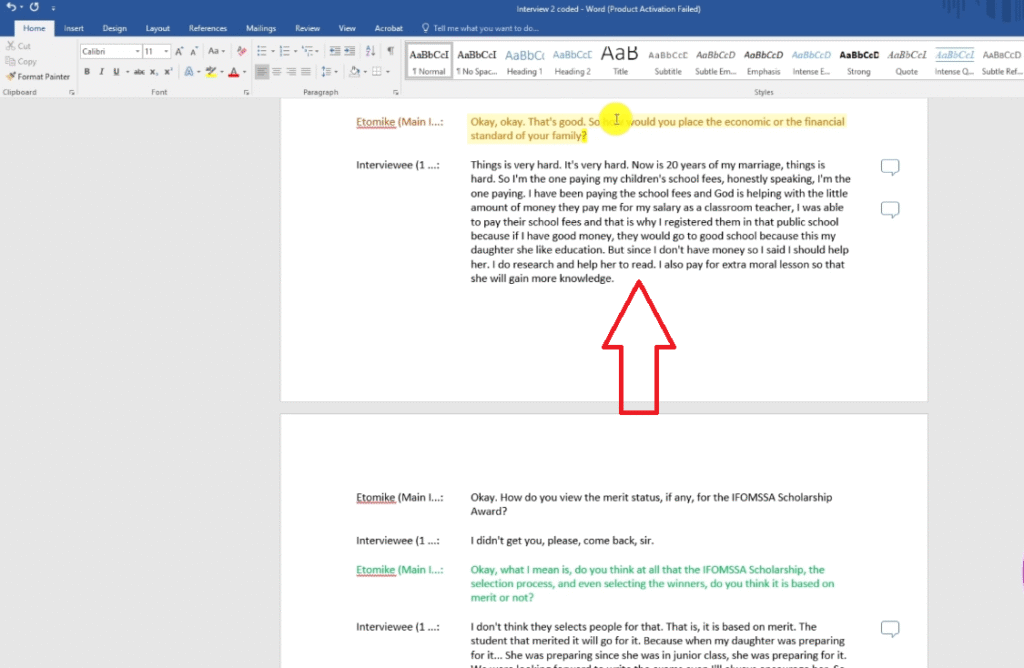The height and width of the screenshot is (668, 1024).
Task: Click the Format Painter tool
Action: (x=38, y=76)
